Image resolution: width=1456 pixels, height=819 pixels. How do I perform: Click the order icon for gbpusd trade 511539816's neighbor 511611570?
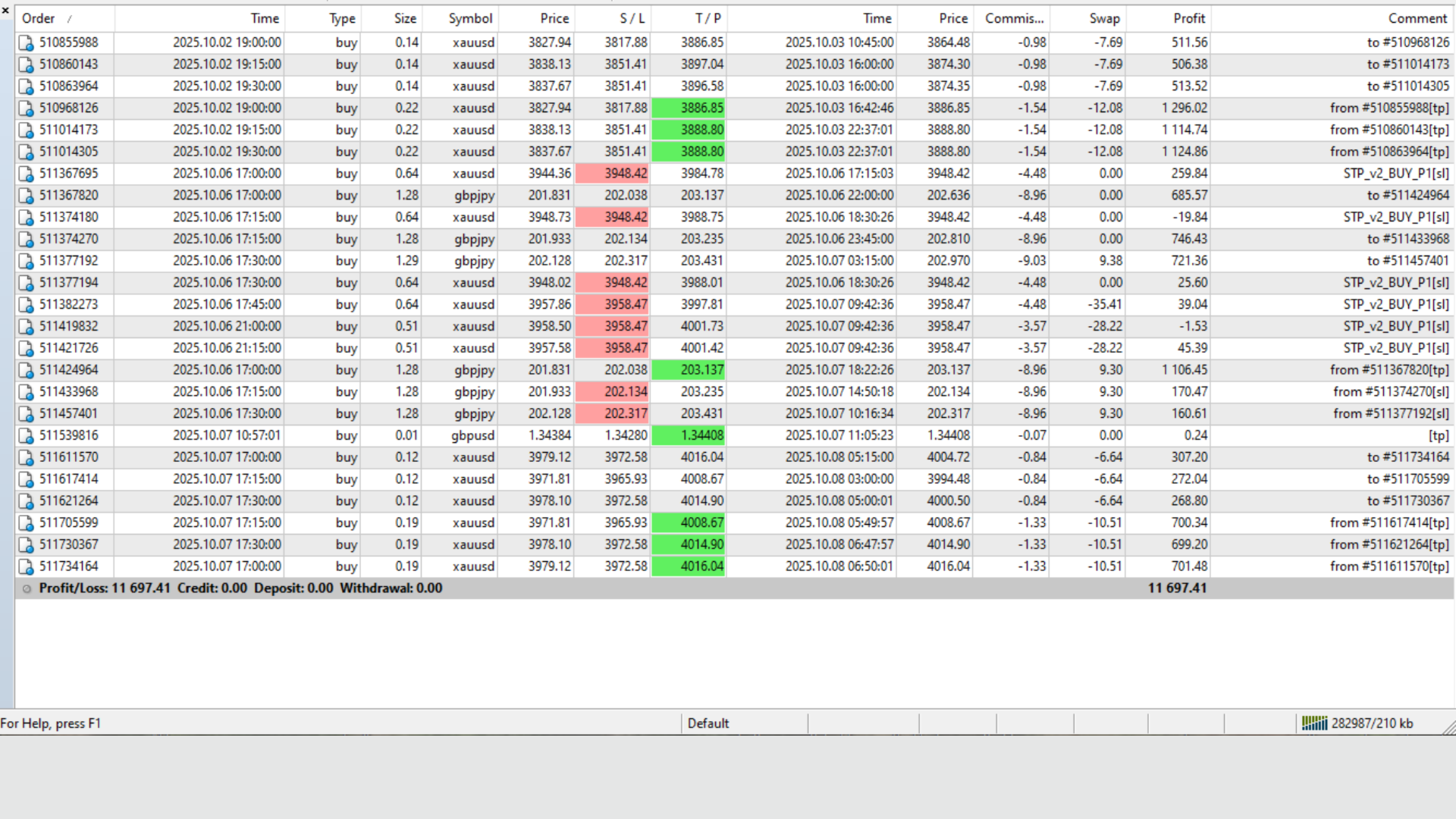25,457
